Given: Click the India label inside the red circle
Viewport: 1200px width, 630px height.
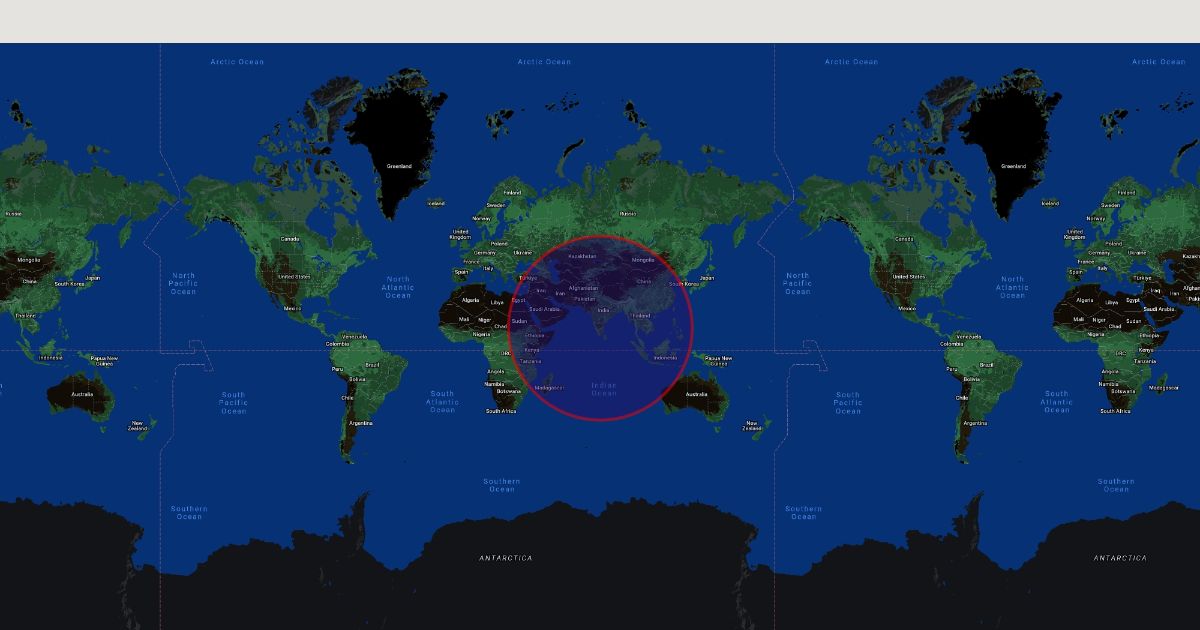Looking at the screenshot, I should 603,310.
